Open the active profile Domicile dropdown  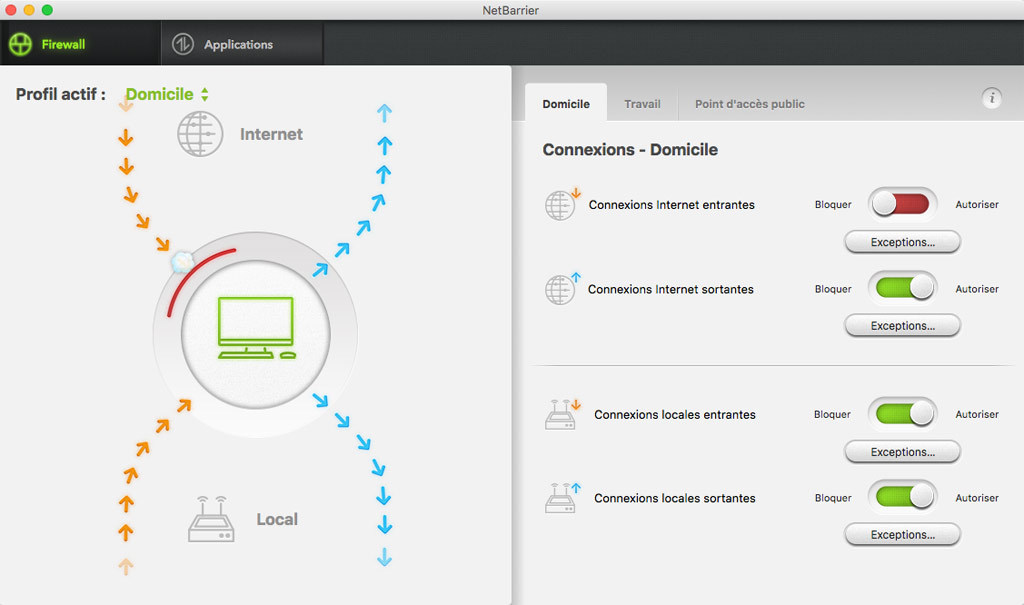pos(167,94)
